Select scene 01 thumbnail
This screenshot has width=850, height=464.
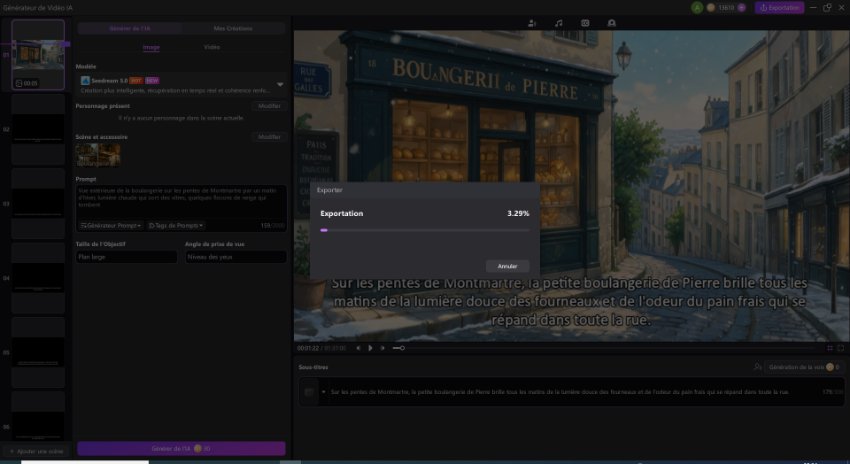click(38, 55)
